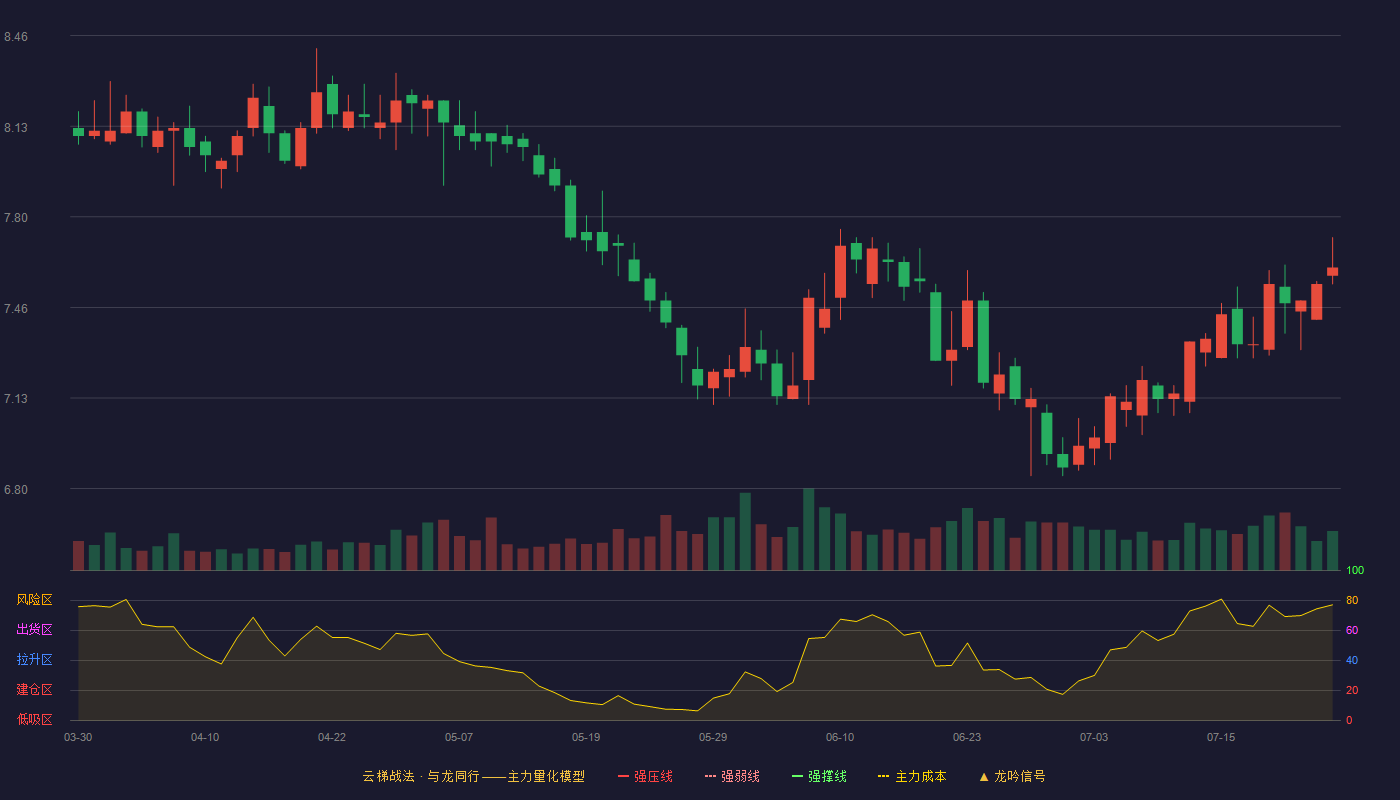Select the 60 indicator axis value

pos(1352,631)
